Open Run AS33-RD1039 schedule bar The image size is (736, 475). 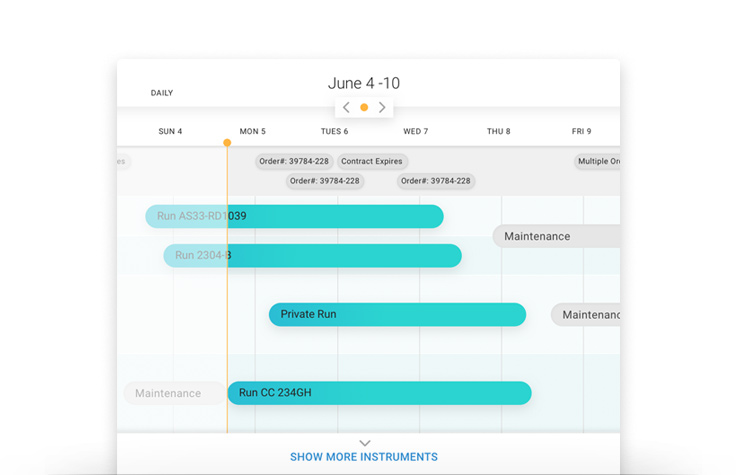click(x=294, y=216)
